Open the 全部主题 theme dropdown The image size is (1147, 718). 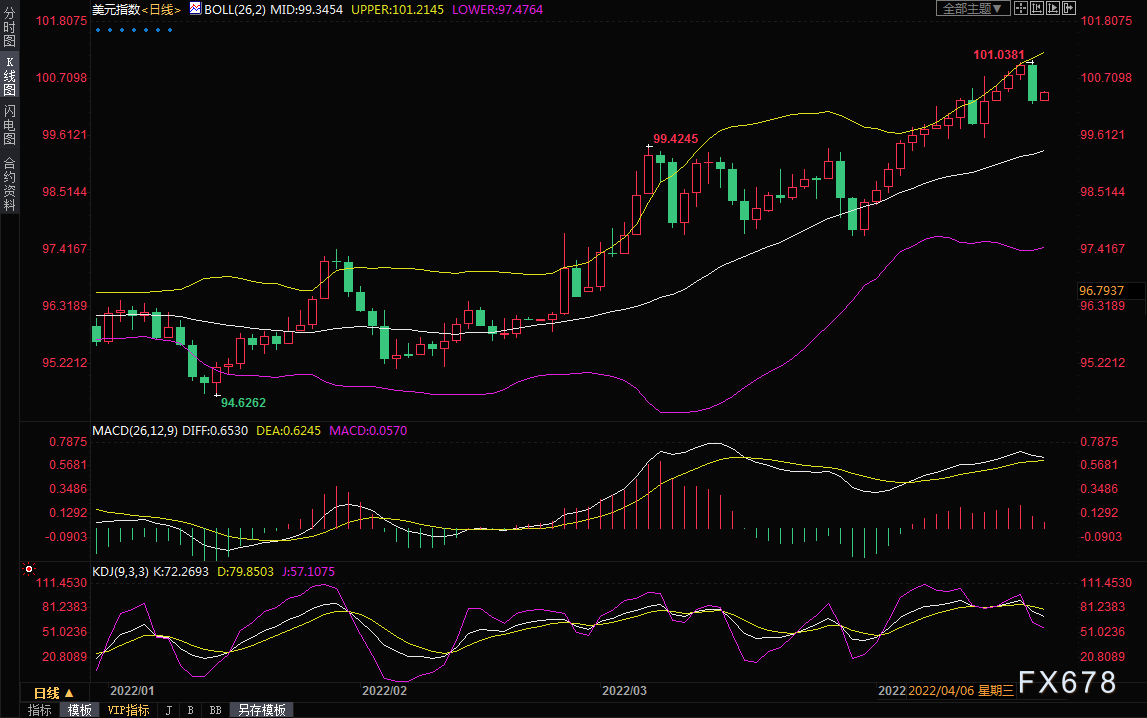(973, 8)
